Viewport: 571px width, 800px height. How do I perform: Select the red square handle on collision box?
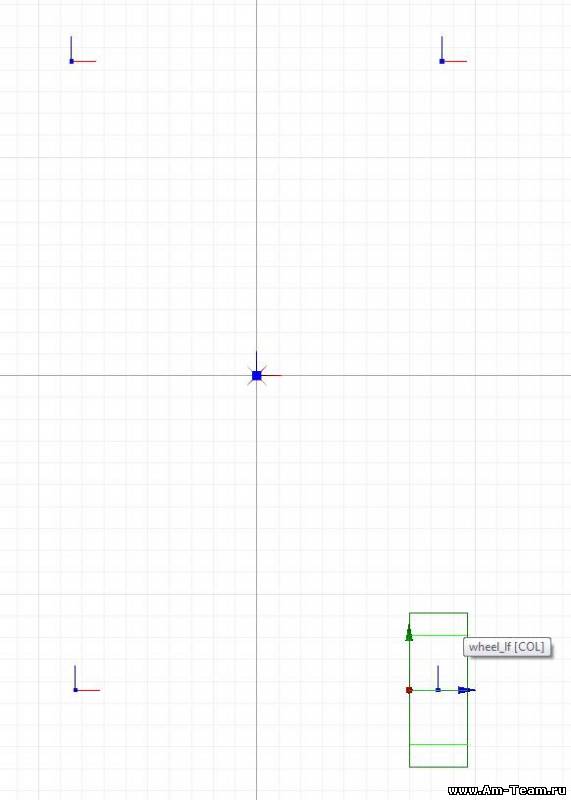(409, 690)
